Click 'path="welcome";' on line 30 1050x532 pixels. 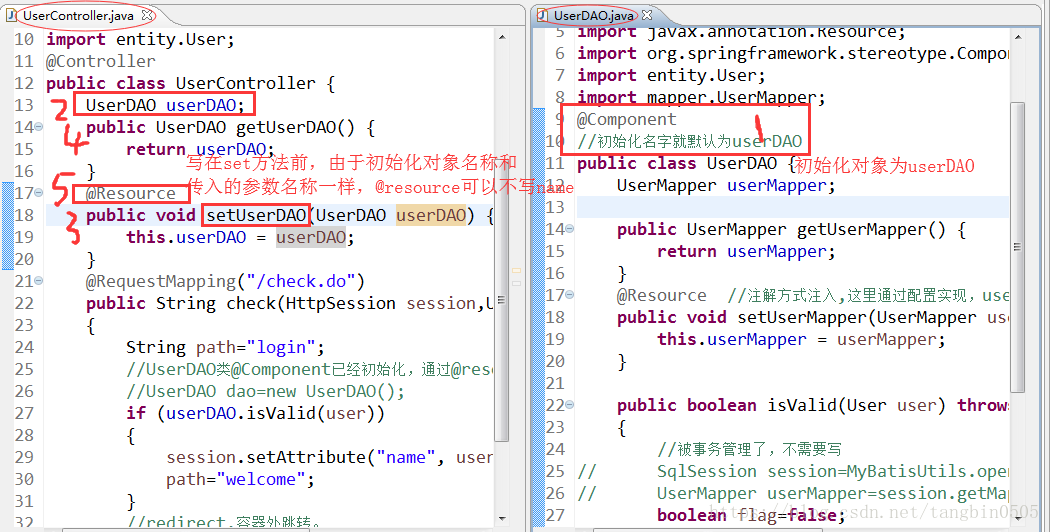(x=240, y=480)
